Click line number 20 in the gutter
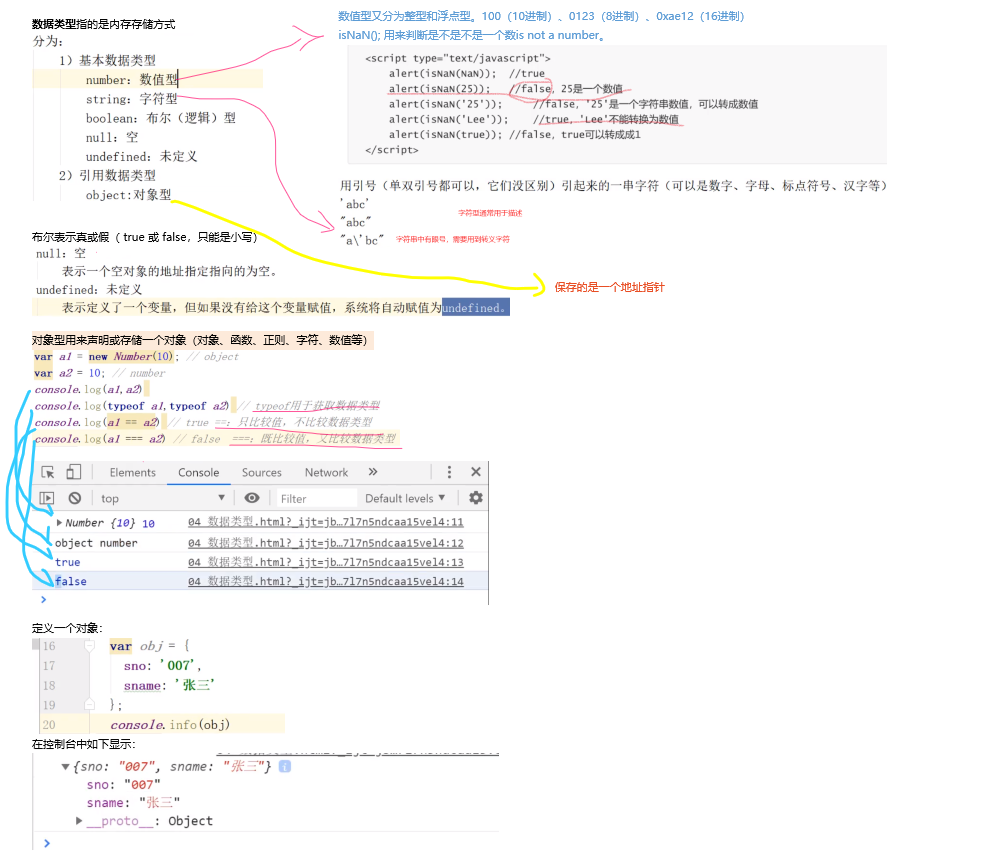Viewport: 996px width, 858px height. click(49, 724)
